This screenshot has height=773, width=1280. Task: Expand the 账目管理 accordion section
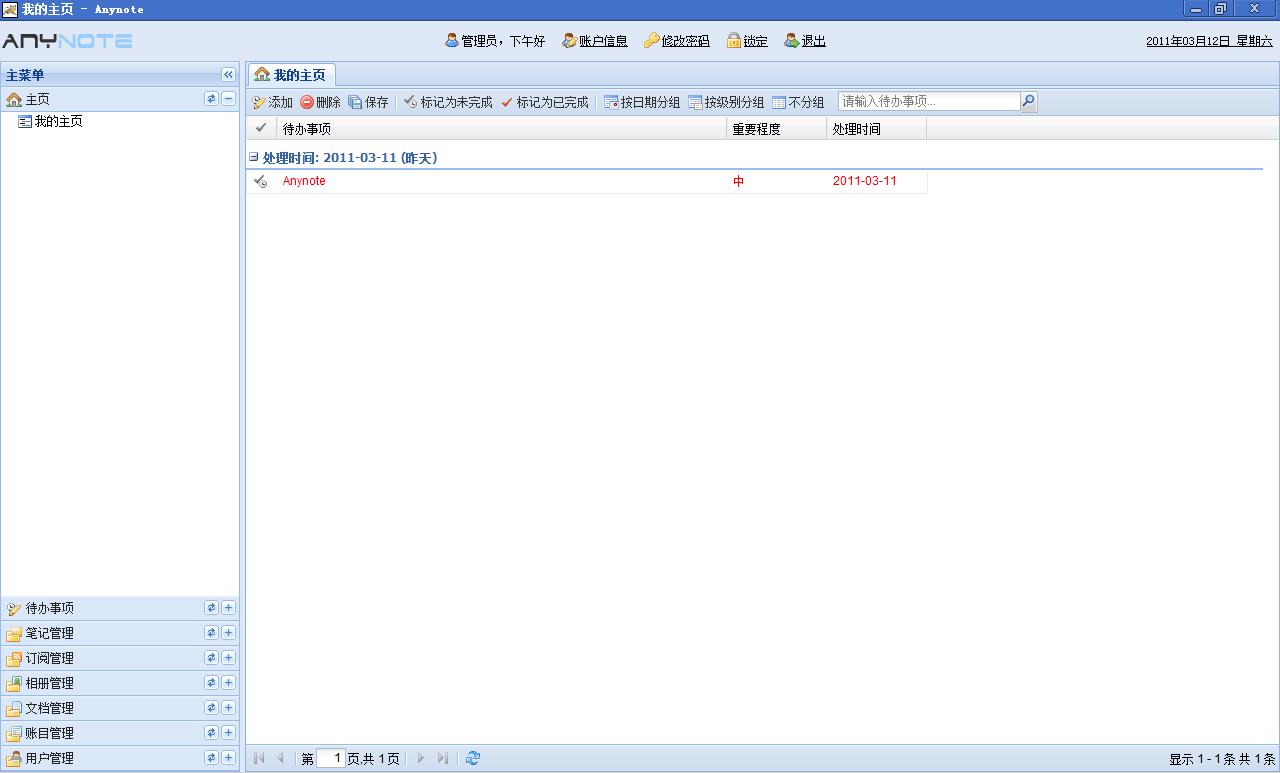(228, 732)
